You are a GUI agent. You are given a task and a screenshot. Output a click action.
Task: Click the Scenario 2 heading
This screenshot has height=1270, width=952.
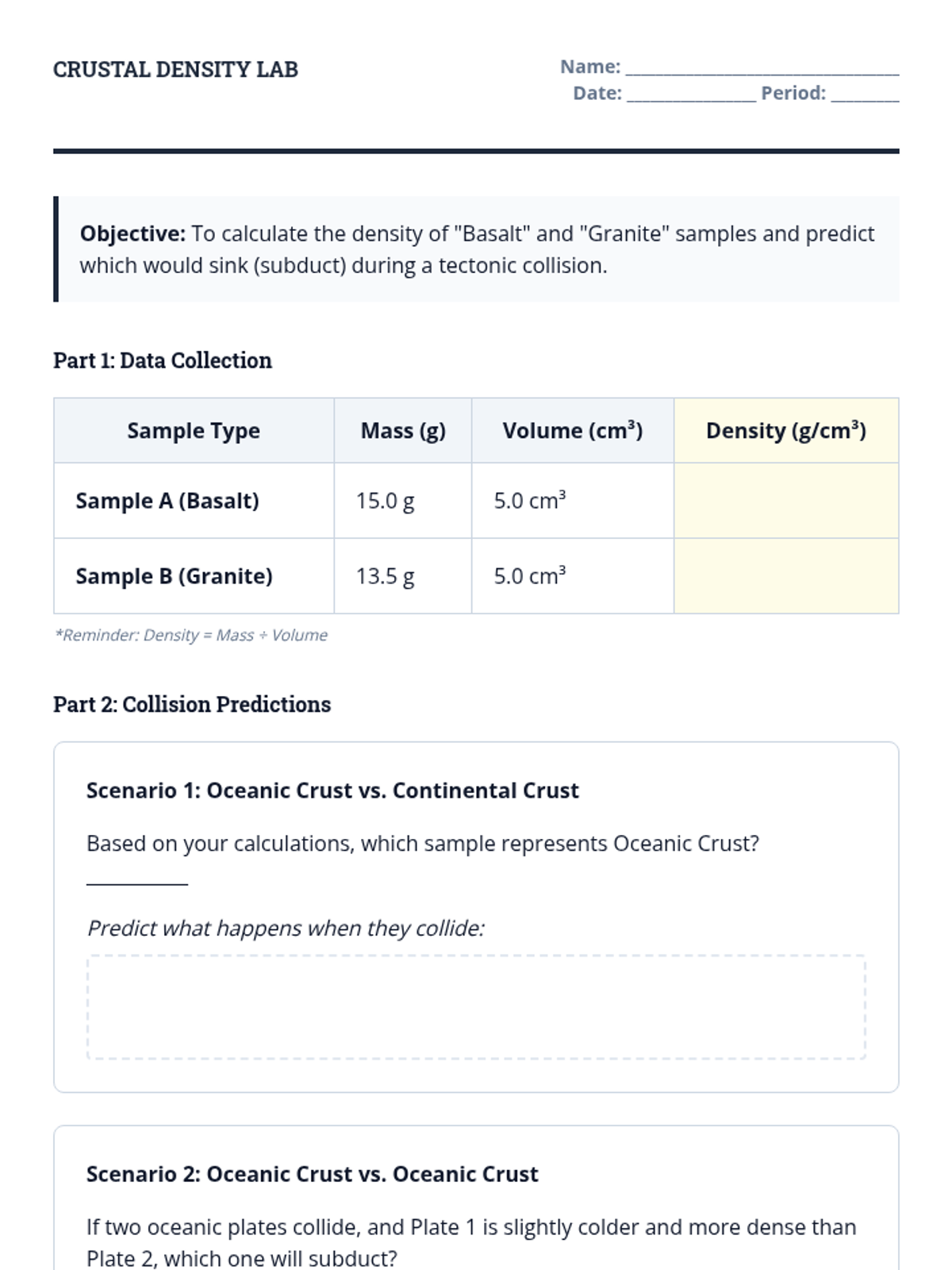(x=312, y=1174)
